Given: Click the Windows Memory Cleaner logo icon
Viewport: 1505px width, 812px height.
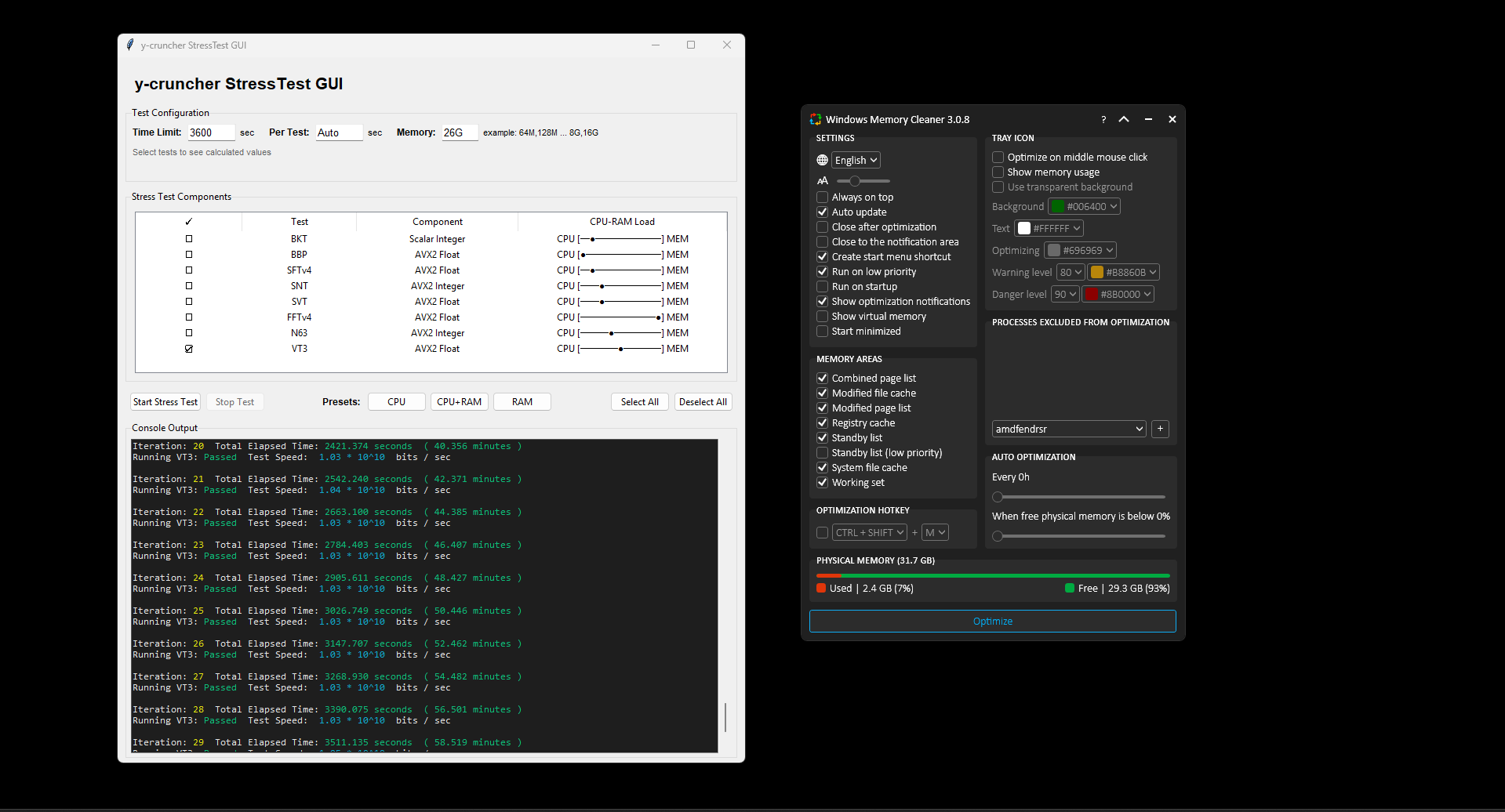Looking at the screenshot, I should point(816,119).
